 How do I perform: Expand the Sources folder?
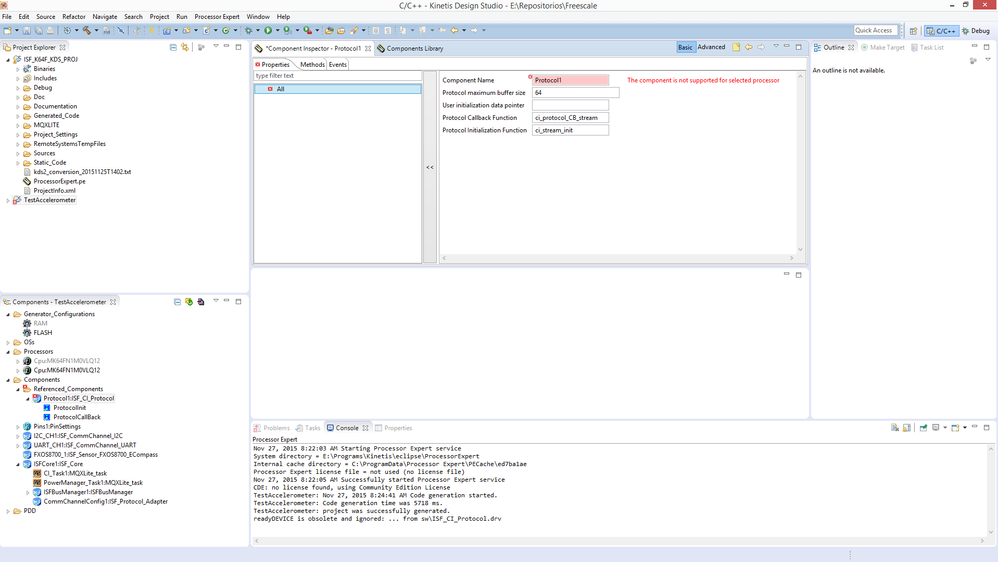(18, 153)
